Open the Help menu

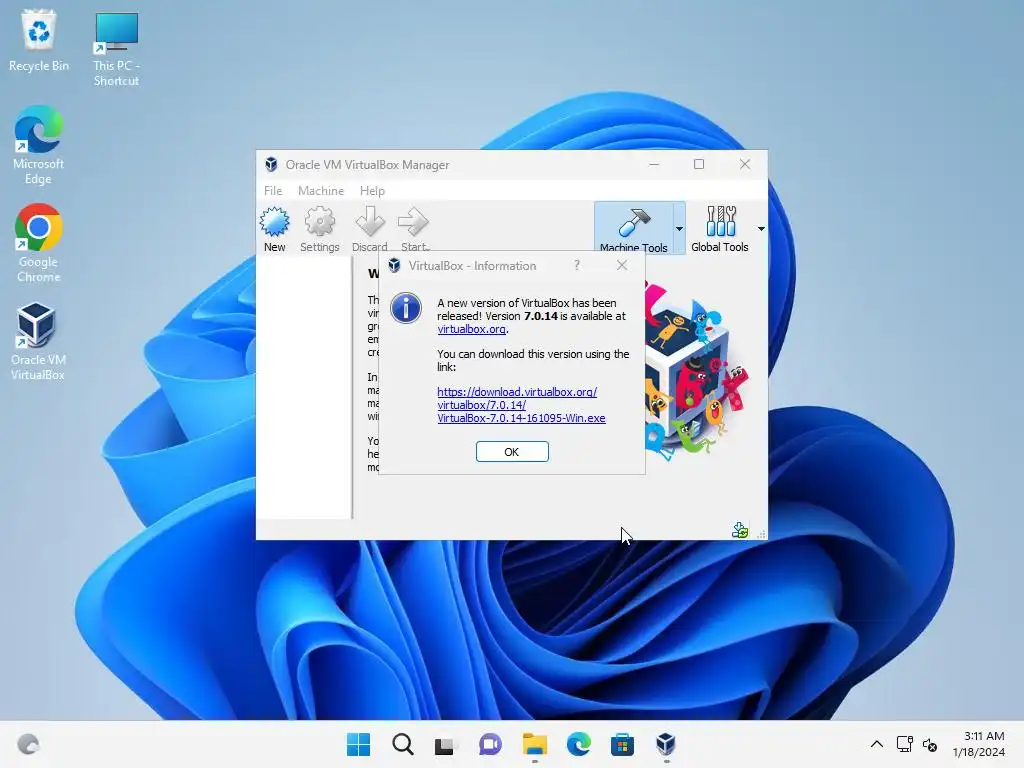pos(372,191)
